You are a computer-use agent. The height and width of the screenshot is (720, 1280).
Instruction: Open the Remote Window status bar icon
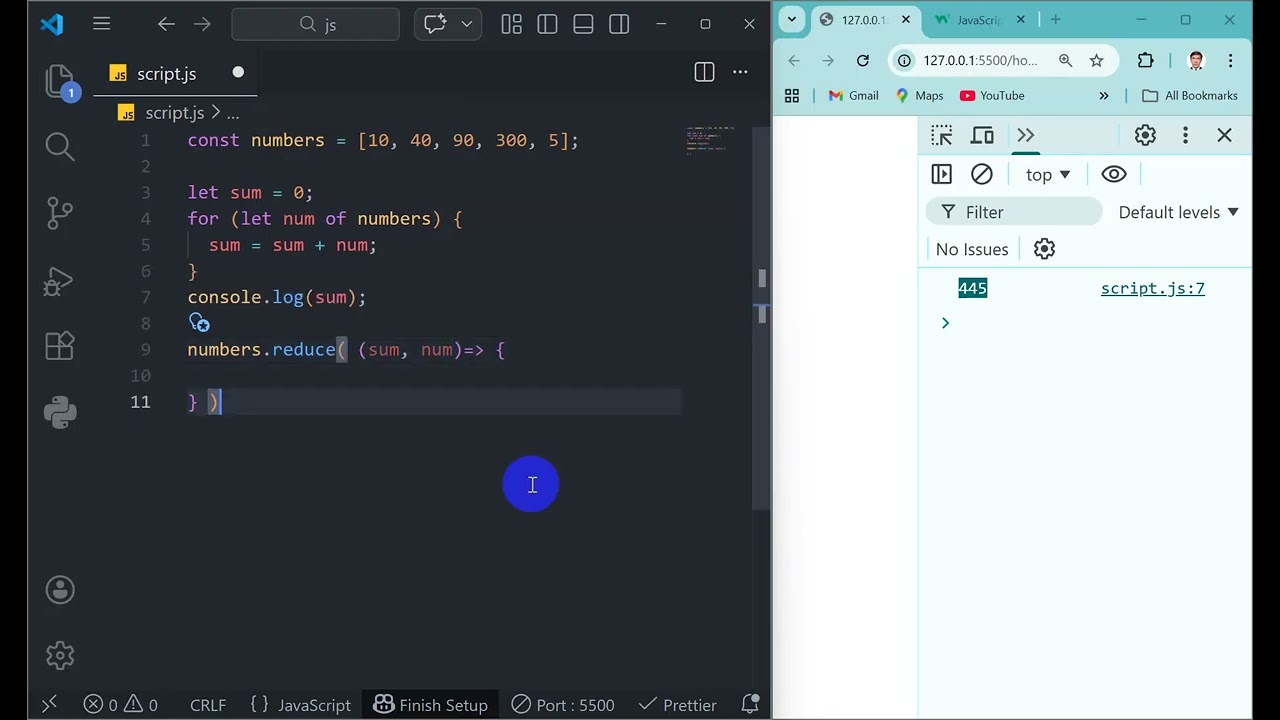pos(49,705)
